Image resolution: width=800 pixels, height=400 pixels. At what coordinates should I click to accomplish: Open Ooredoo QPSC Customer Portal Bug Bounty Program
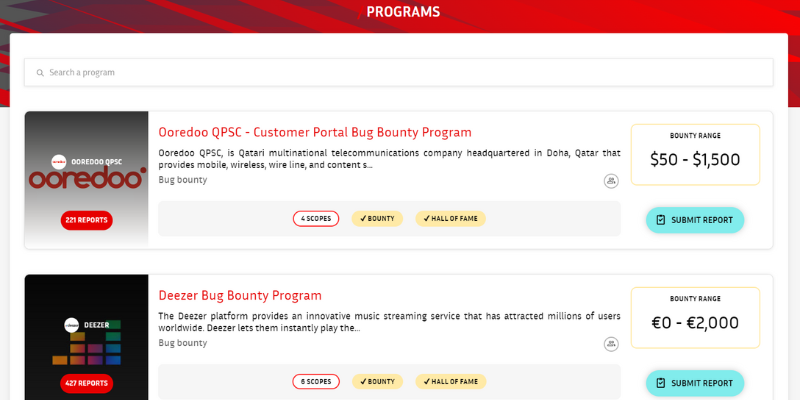tap(315, 132)
